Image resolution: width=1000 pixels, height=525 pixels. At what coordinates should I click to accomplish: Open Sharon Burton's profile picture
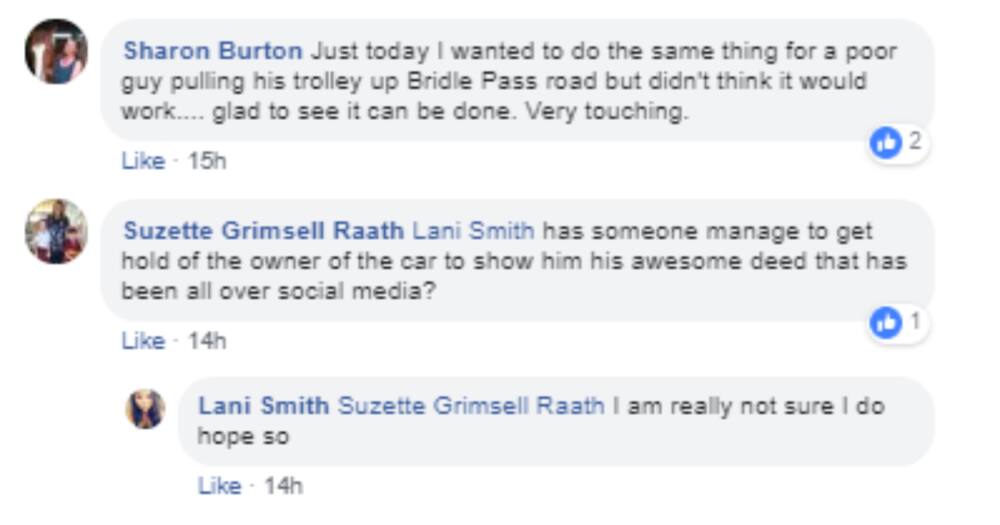(x=56, y=52)
